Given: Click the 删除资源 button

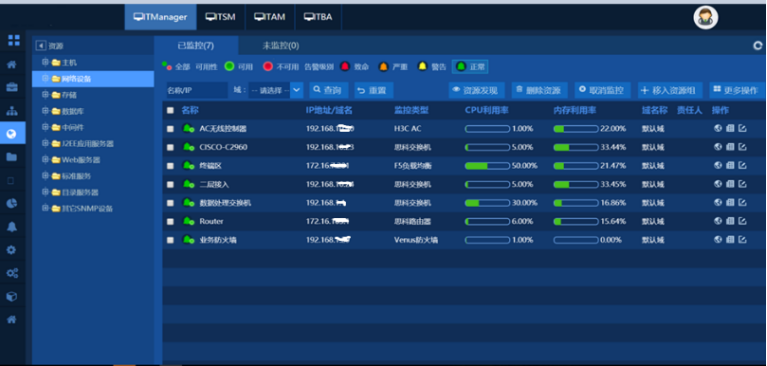Looking at the screenshot, I should tap(540, 90).
